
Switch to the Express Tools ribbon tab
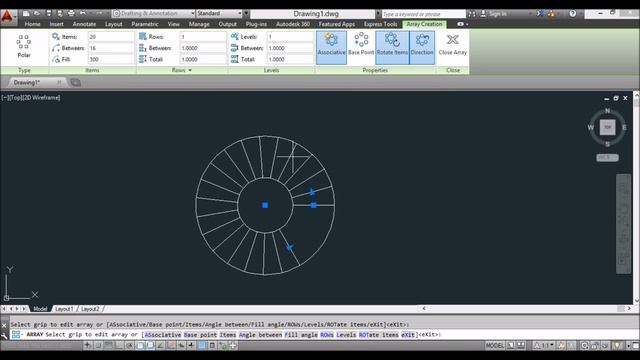pos(380,24)
